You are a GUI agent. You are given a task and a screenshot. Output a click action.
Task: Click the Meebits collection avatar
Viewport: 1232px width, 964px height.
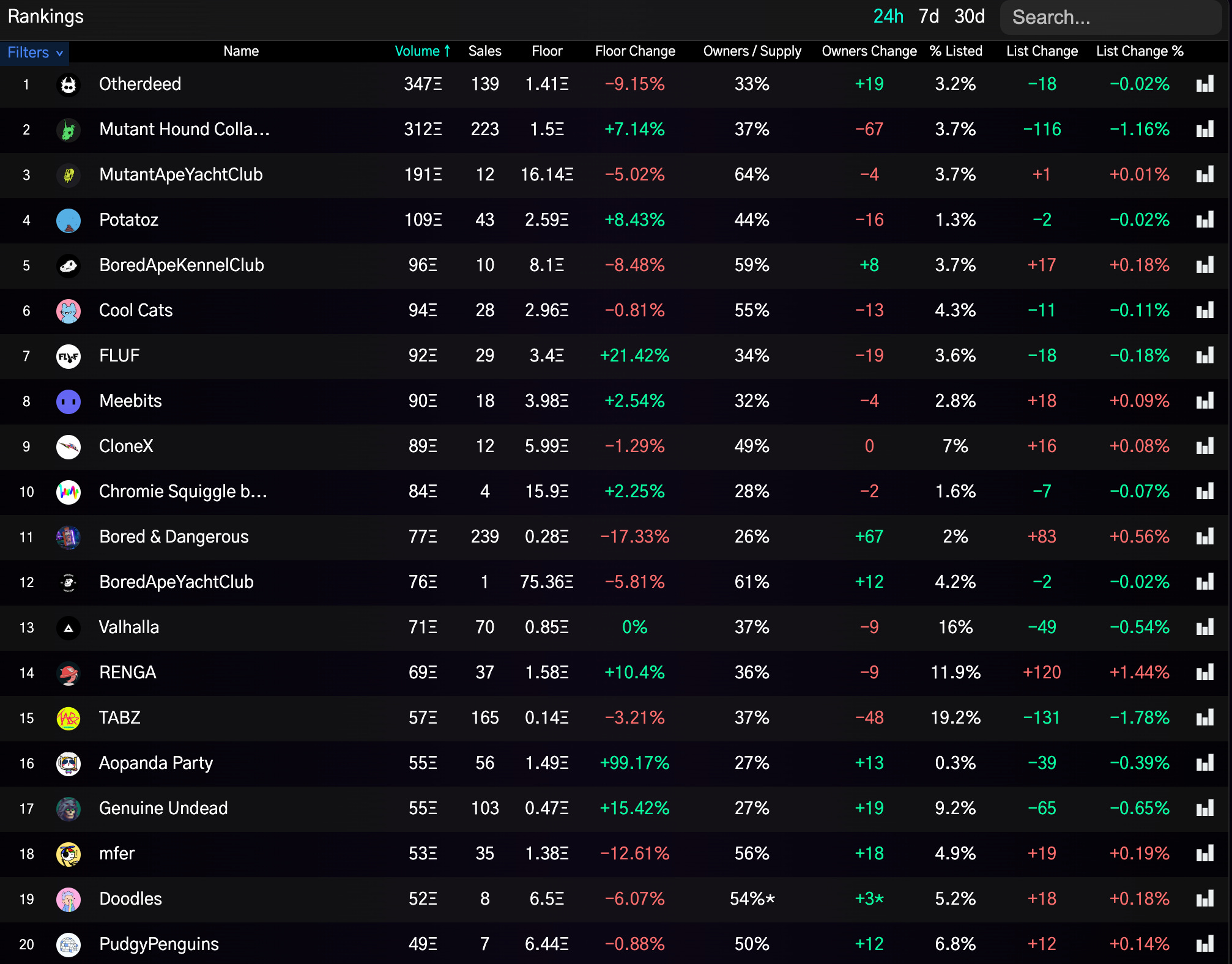[x=69, y=401]
